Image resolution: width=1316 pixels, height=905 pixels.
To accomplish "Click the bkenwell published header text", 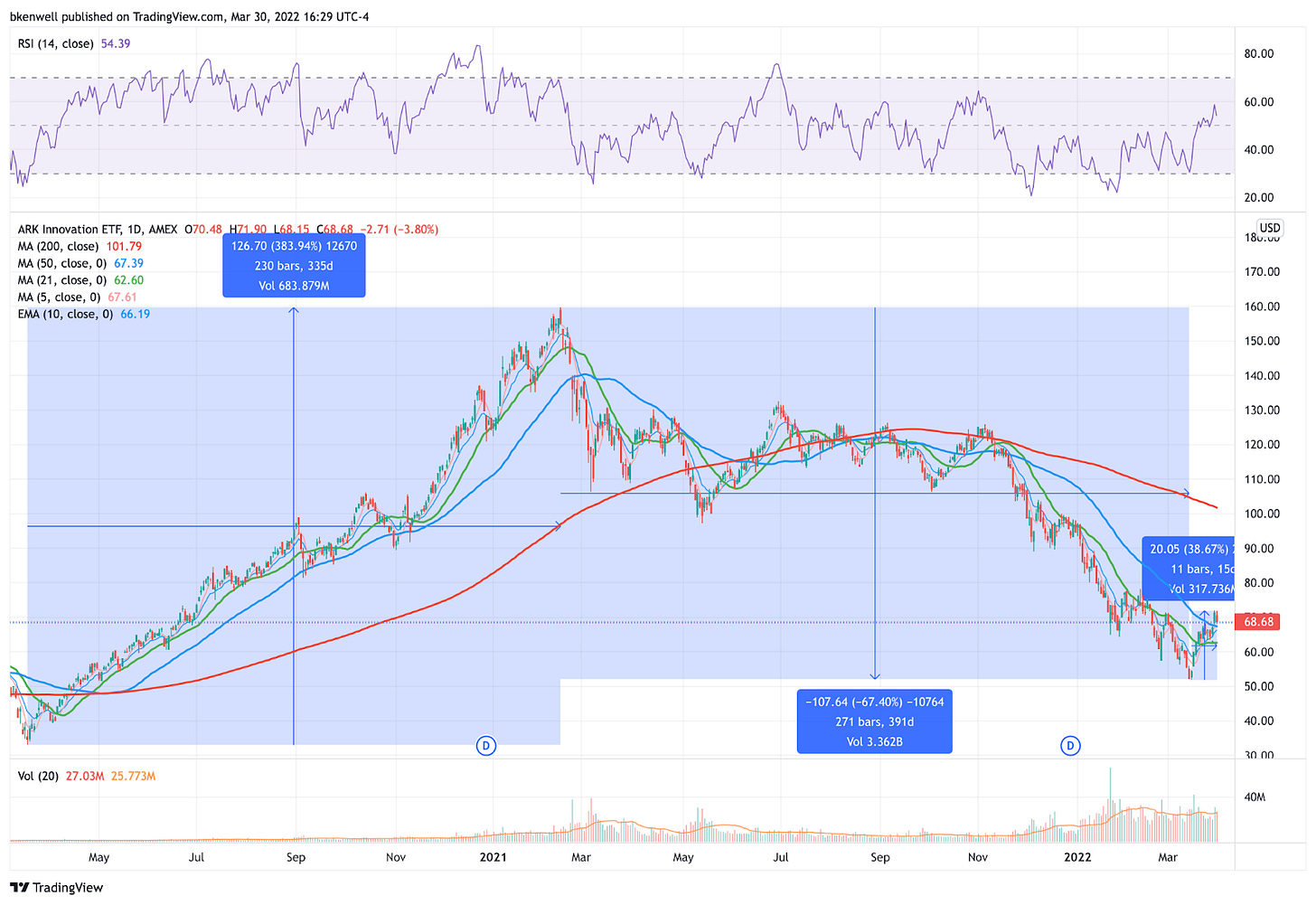I will click(190, 16).
